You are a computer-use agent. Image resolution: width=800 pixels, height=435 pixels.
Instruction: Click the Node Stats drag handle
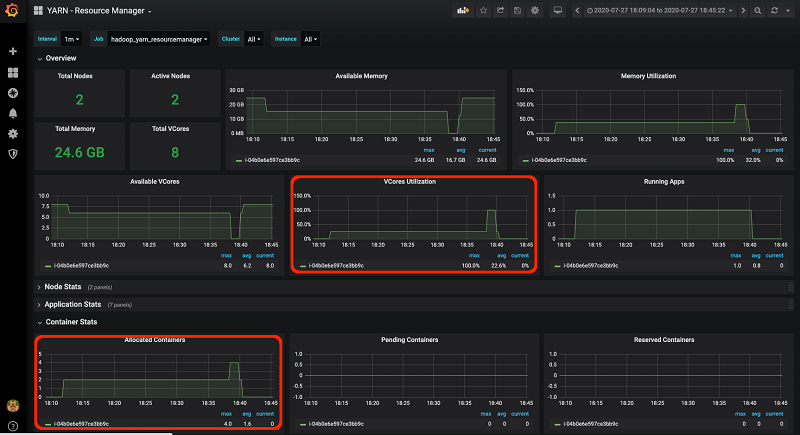click(x=790, y=287)
